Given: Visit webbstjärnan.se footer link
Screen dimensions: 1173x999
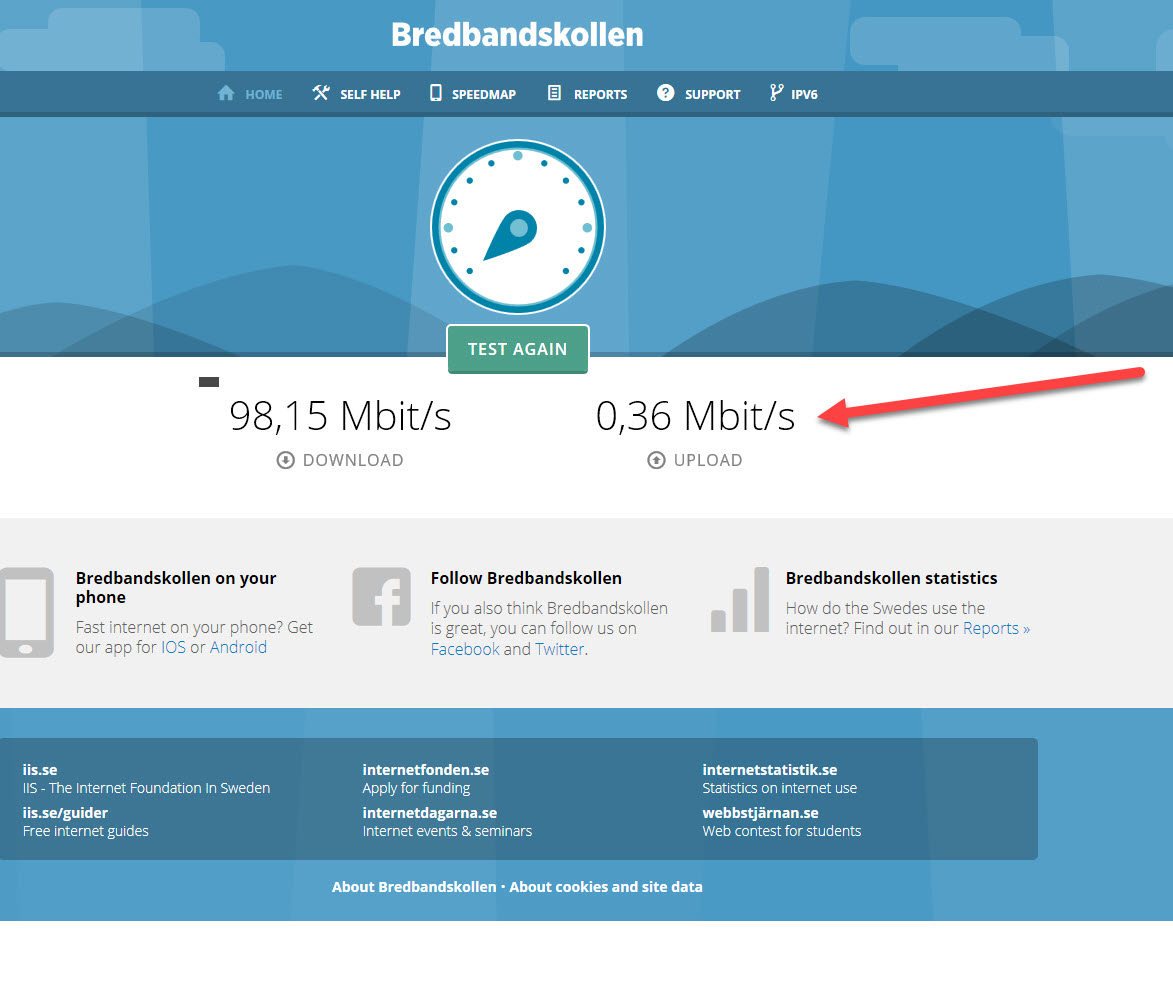Looking at the screenshot, I should 760,813.
